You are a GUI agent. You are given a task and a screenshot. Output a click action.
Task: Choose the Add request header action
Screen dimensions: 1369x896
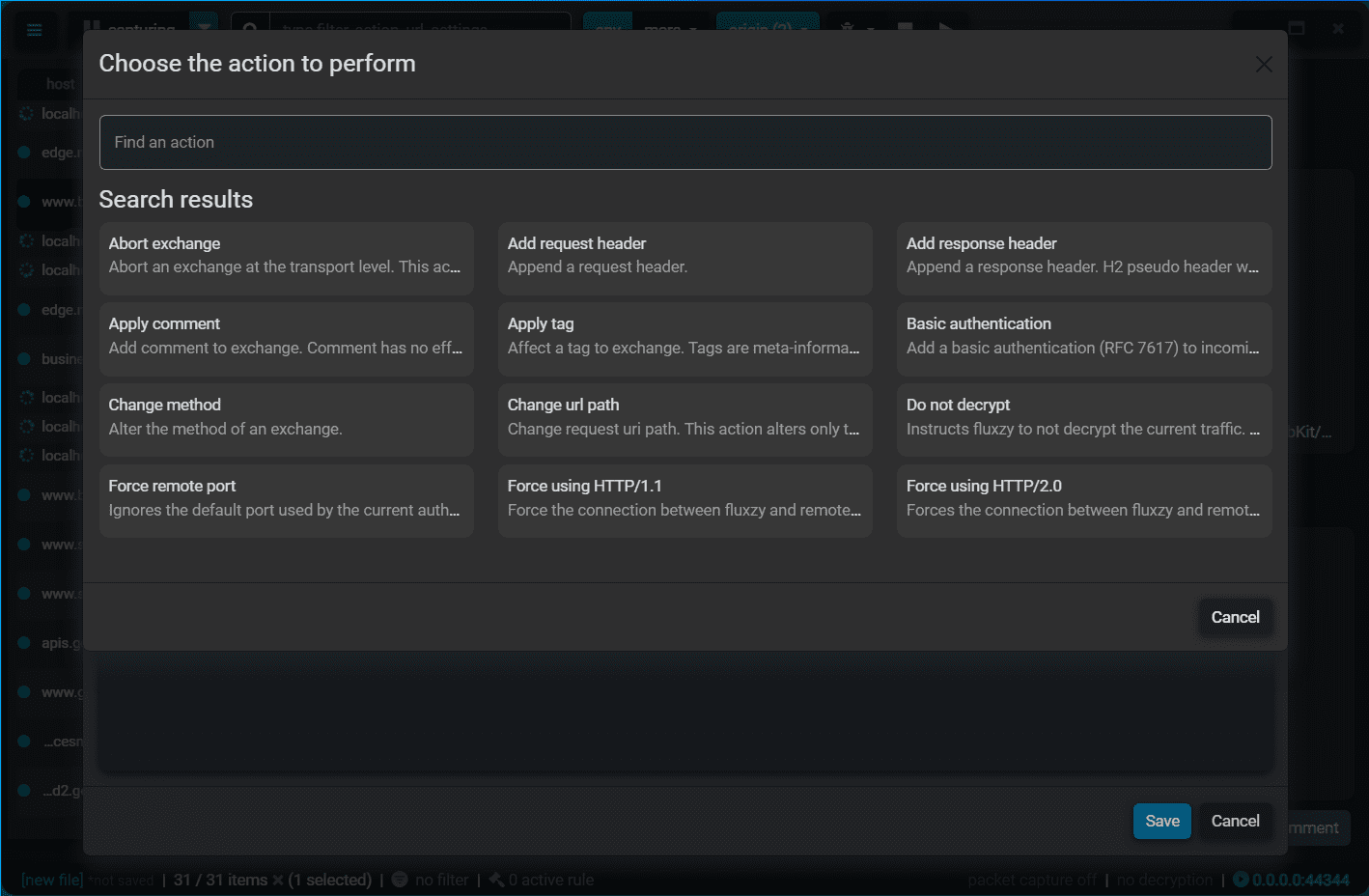pyautogui.click(x=685, y=256)
